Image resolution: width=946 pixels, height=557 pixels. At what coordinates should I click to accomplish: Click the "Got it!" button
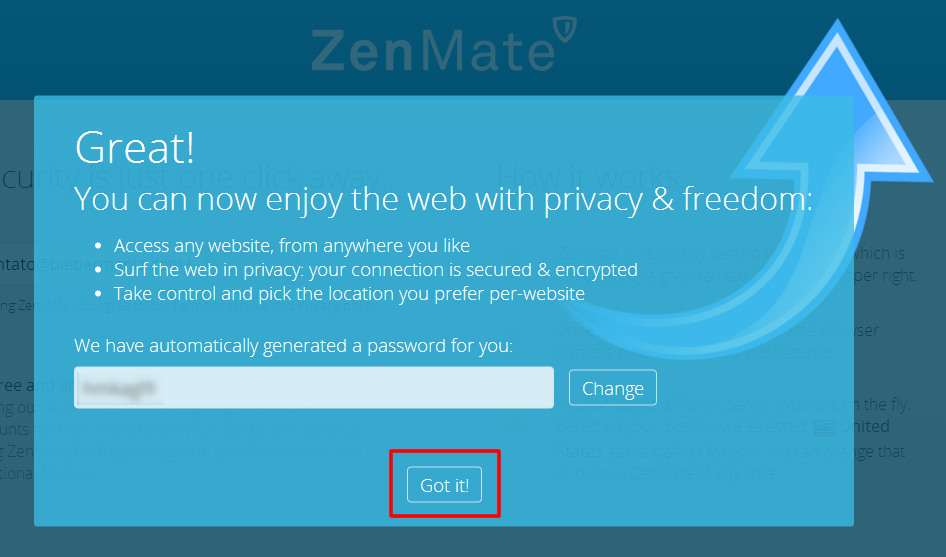(x=445, y=485)
